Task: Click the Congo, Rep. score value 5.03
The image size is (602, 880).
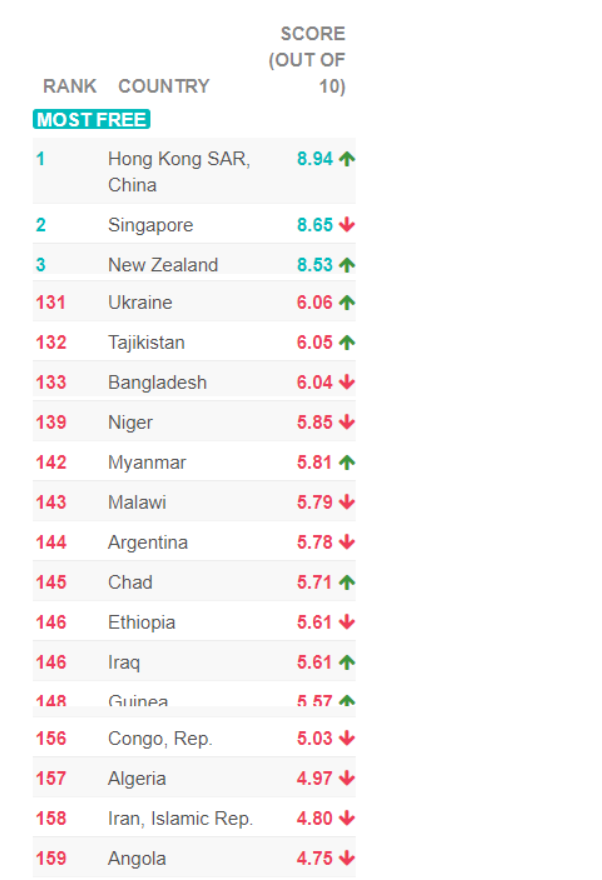Action: 315,738
